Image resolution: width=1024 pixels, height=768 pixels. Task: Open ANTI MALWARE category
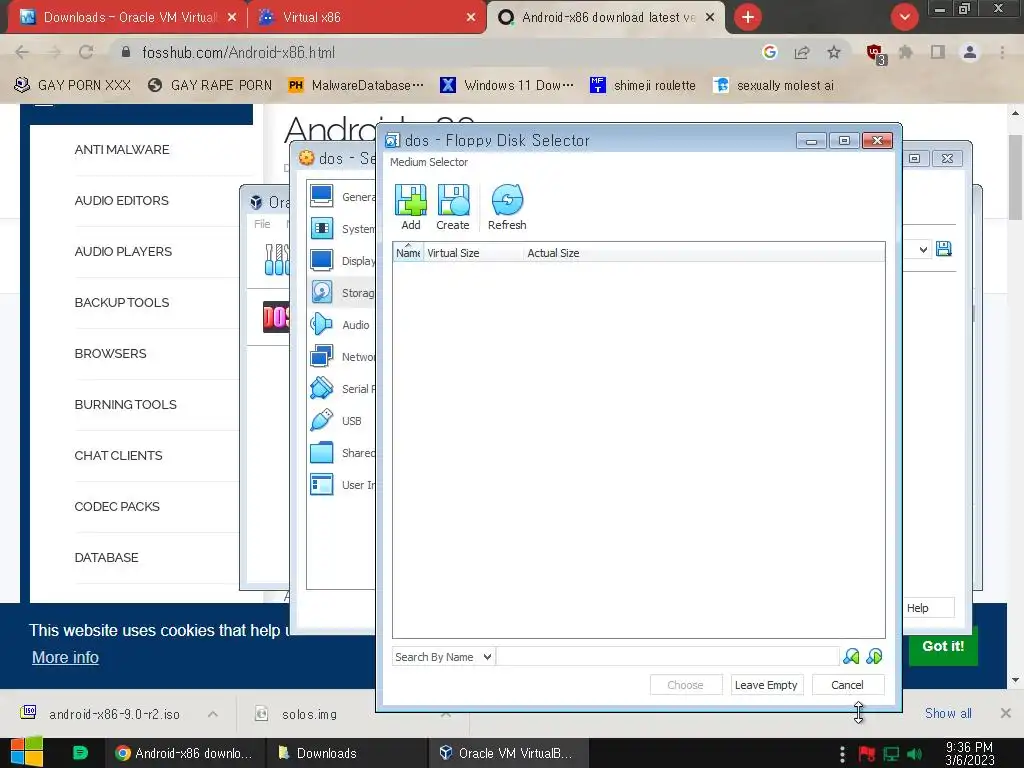pos(122,150)
